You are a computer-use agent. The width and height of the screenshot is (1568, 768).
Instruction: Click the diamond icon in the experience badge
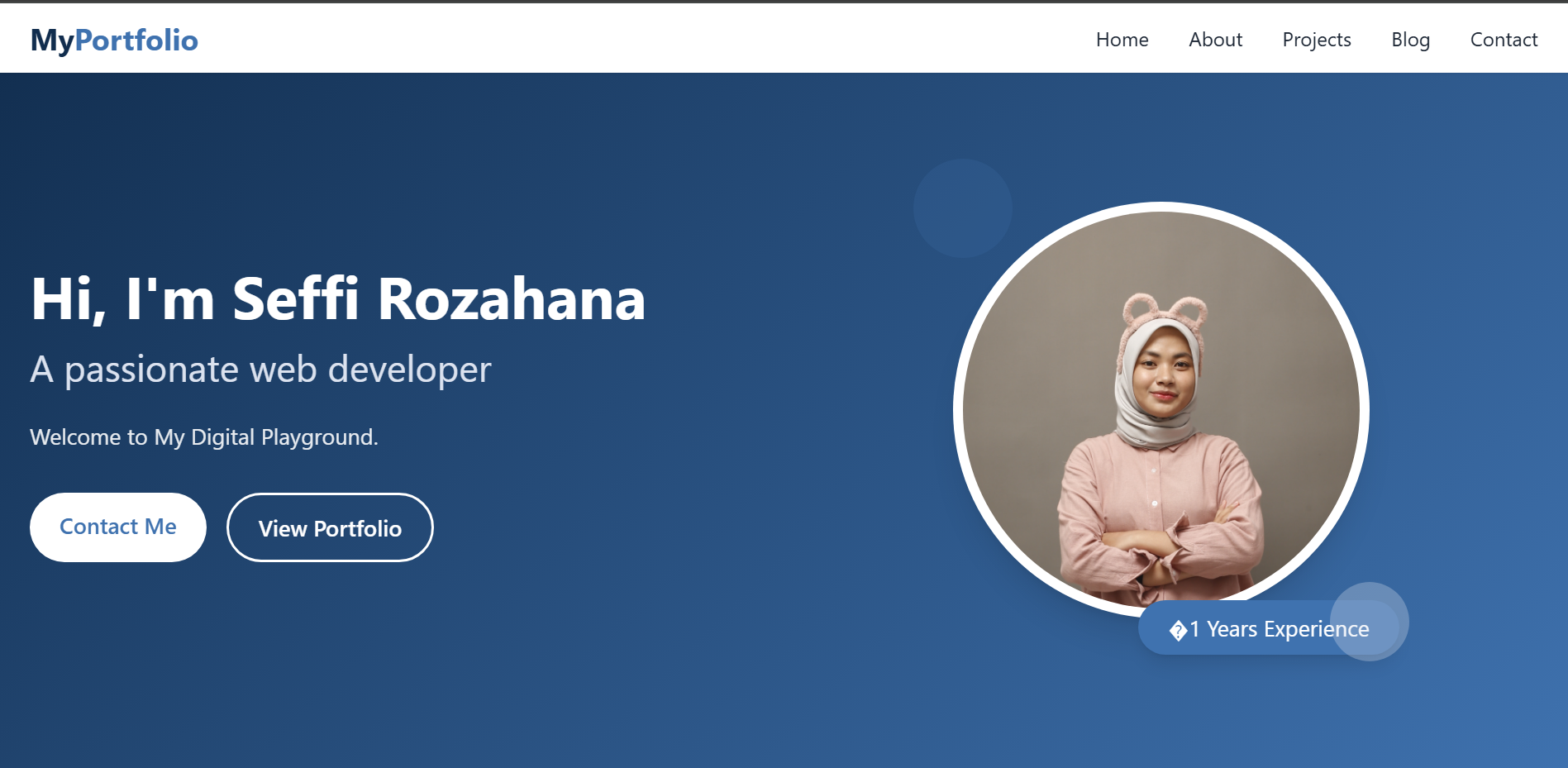(x=1178, y=631)
